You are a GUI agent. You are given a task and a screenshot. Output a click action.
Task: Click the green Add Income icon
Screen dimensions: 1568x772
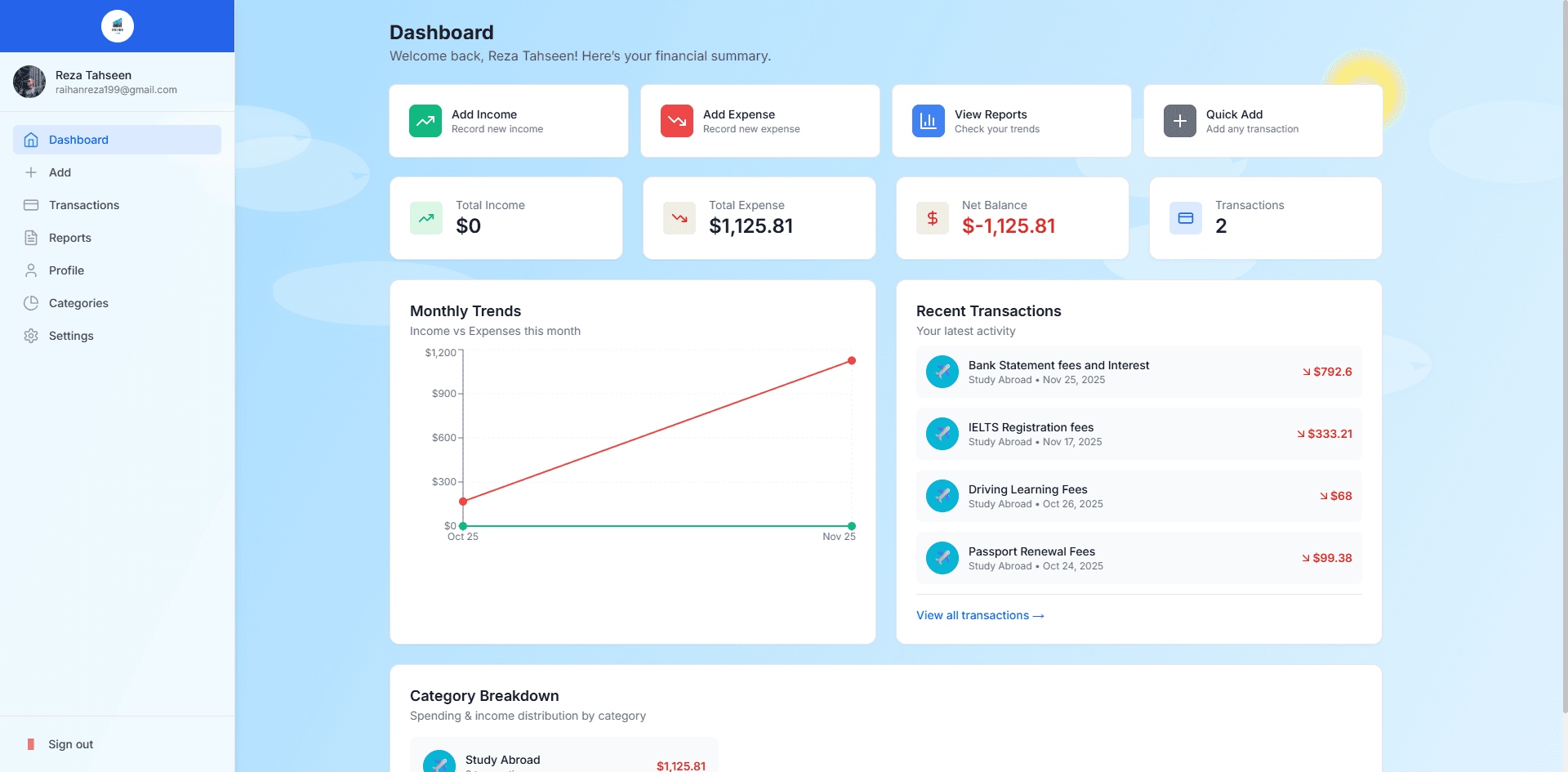425,121
